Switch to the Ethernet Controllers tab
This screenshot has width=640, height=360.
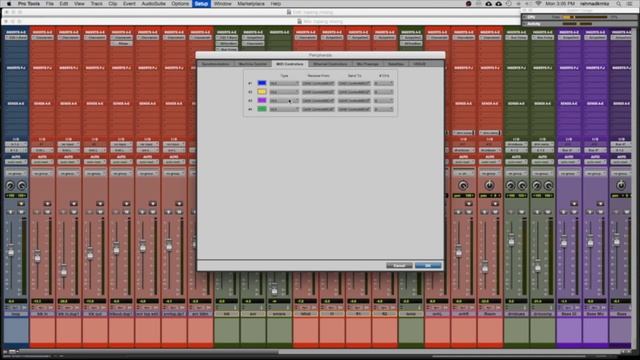point(330,64)
